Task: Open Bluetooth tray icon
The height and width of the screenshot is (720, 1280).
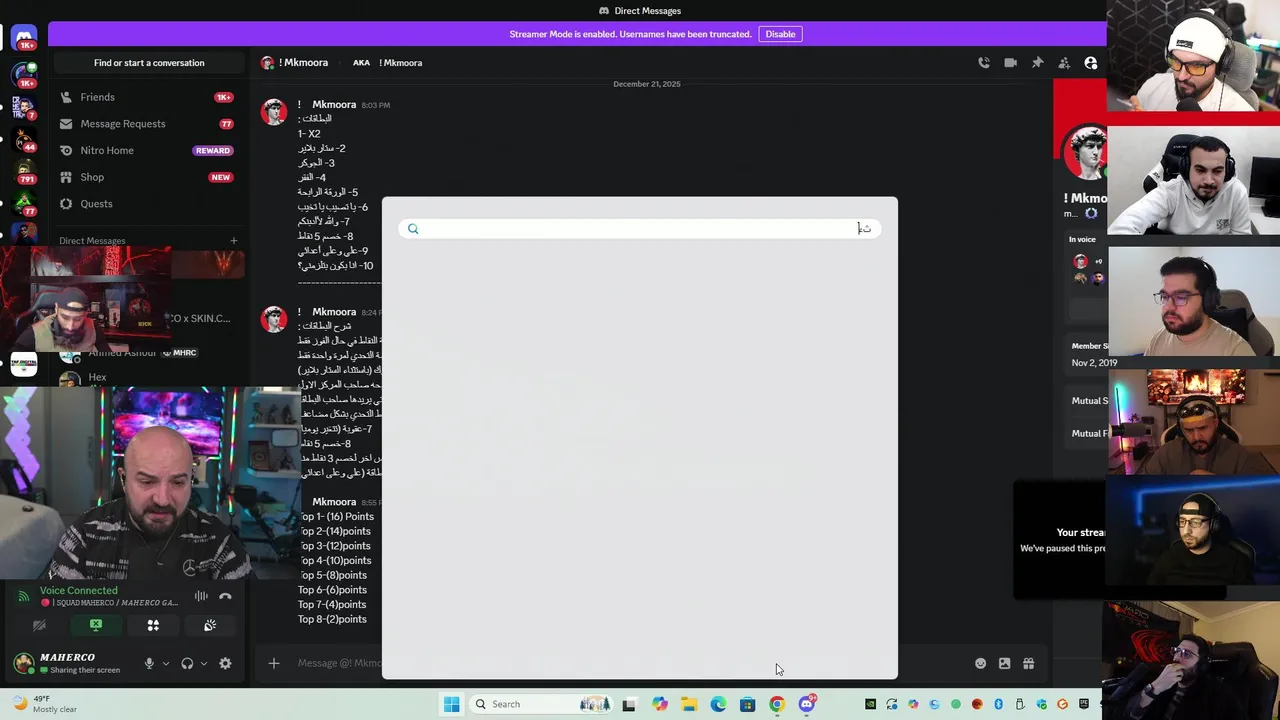Action: click(998, 704)
